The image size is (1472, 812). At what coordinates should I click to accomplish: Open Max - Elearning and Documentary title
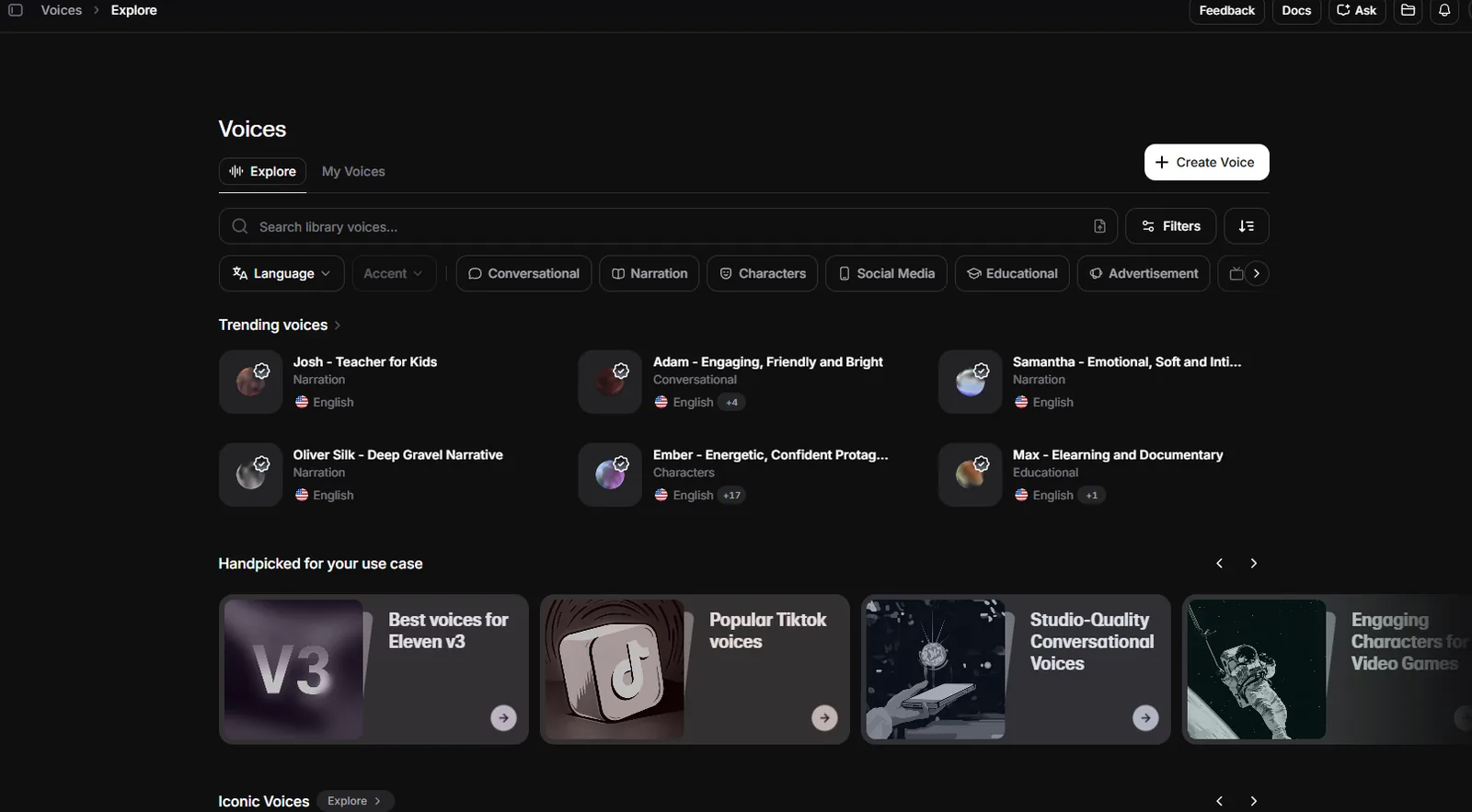coord(1118,454)
